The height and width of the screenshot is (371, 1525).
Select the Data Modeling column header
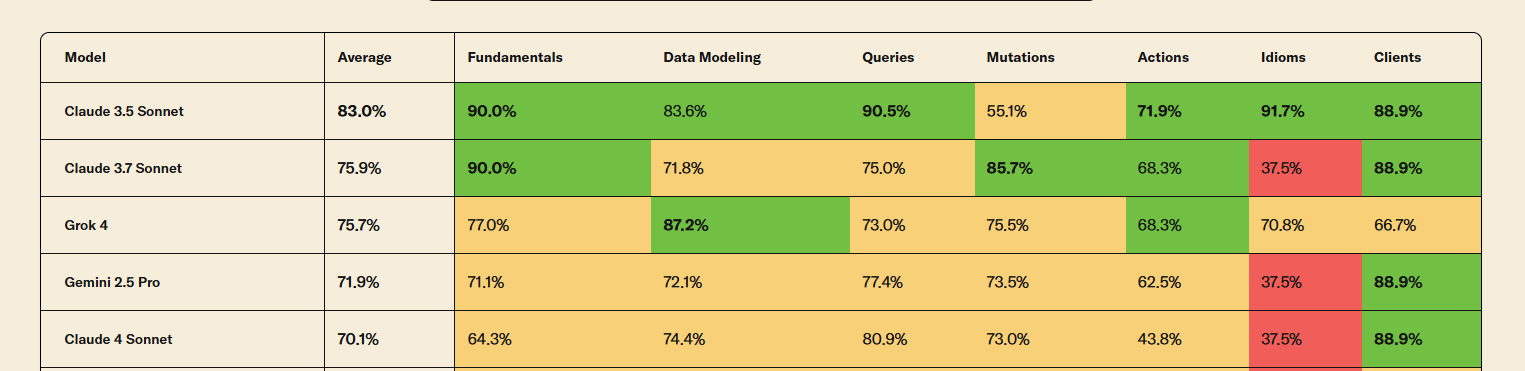[x=712, y=57]
